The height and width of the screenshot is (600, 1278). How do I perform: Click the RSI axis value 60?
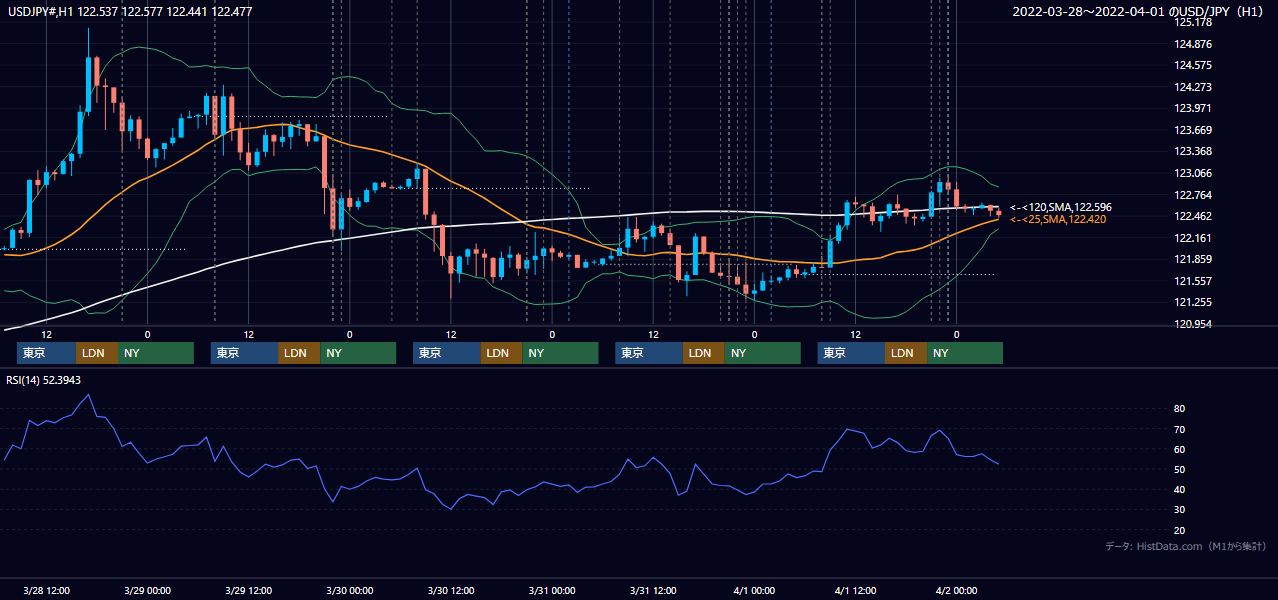pos(1180,449)
